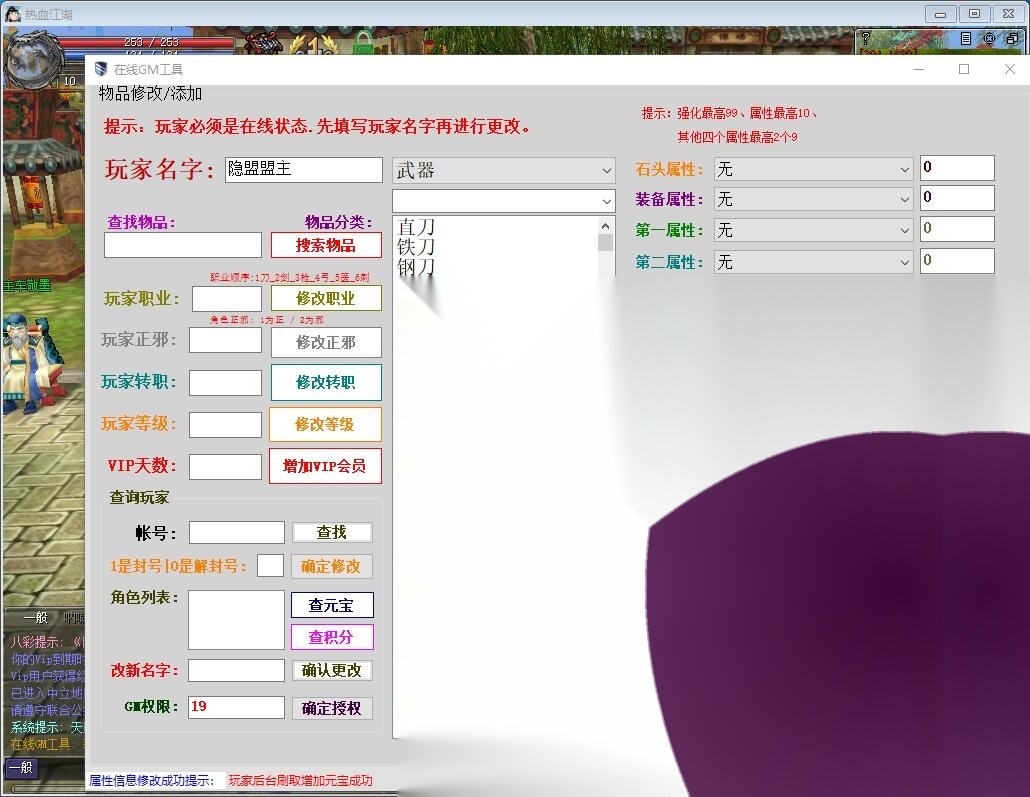
Task: Open the weapon category dropdown
Action: [x=504, y=171]
